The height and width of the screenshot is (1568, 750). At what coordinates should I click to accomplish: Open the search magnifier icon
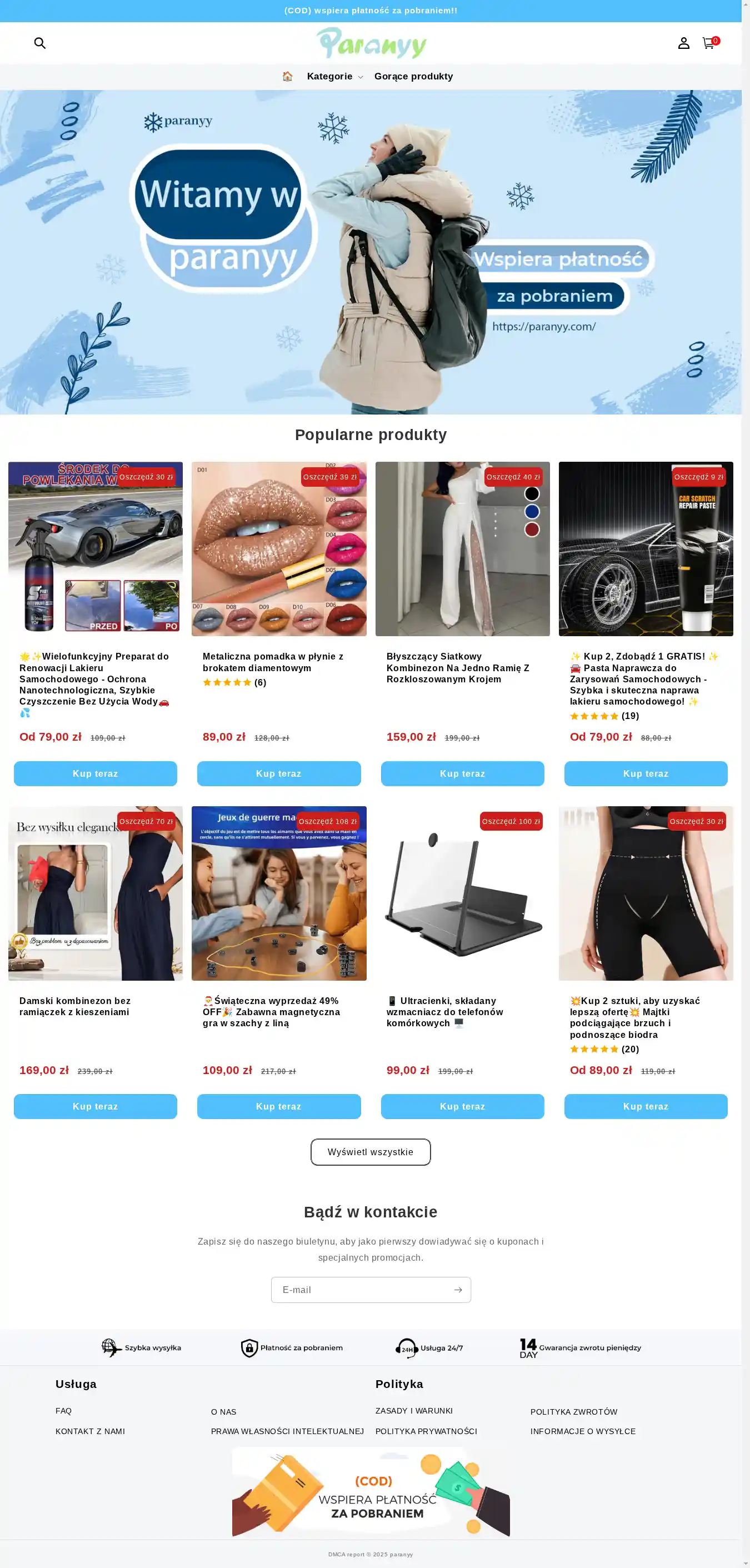[39, 43]
